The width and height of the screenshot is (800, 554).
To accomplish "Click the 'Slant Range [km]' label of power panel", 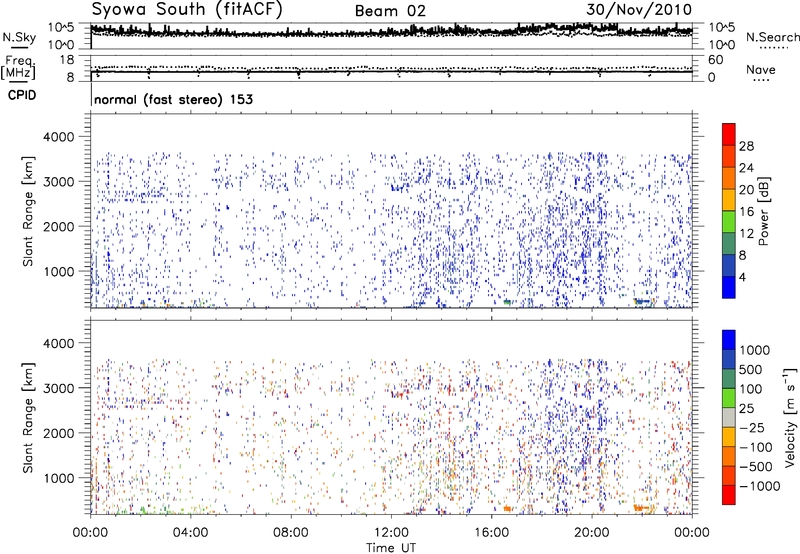I will tap(28, 211).
